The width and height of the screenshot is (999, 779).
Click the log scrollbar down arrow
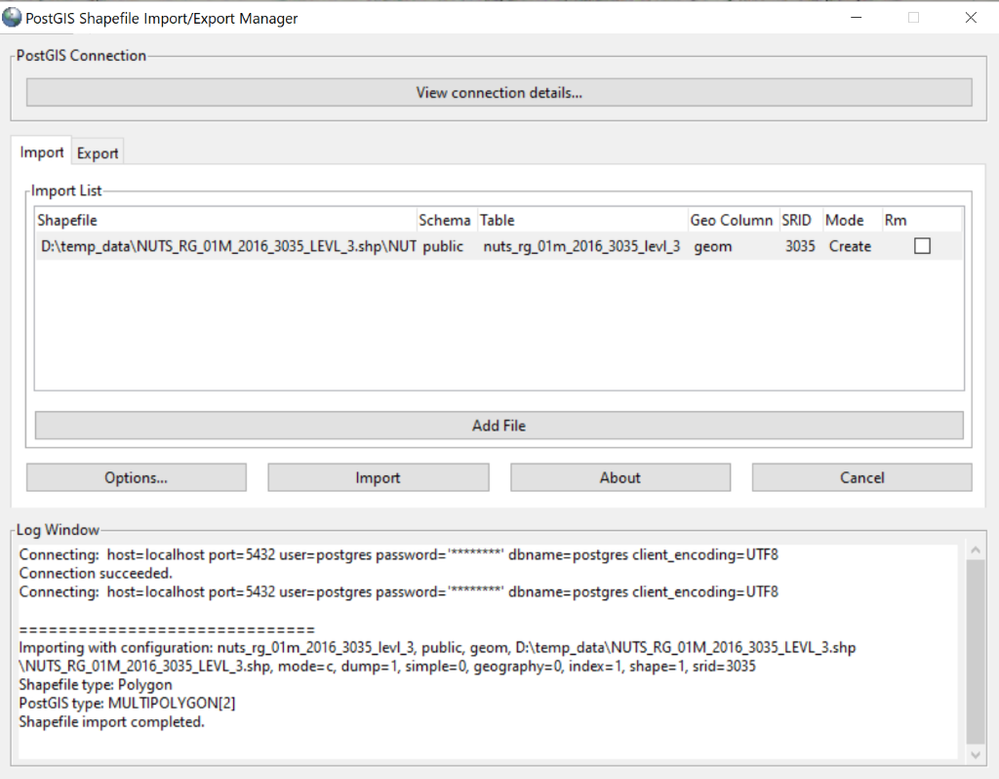pyautogui.click(x=975, y=754)
